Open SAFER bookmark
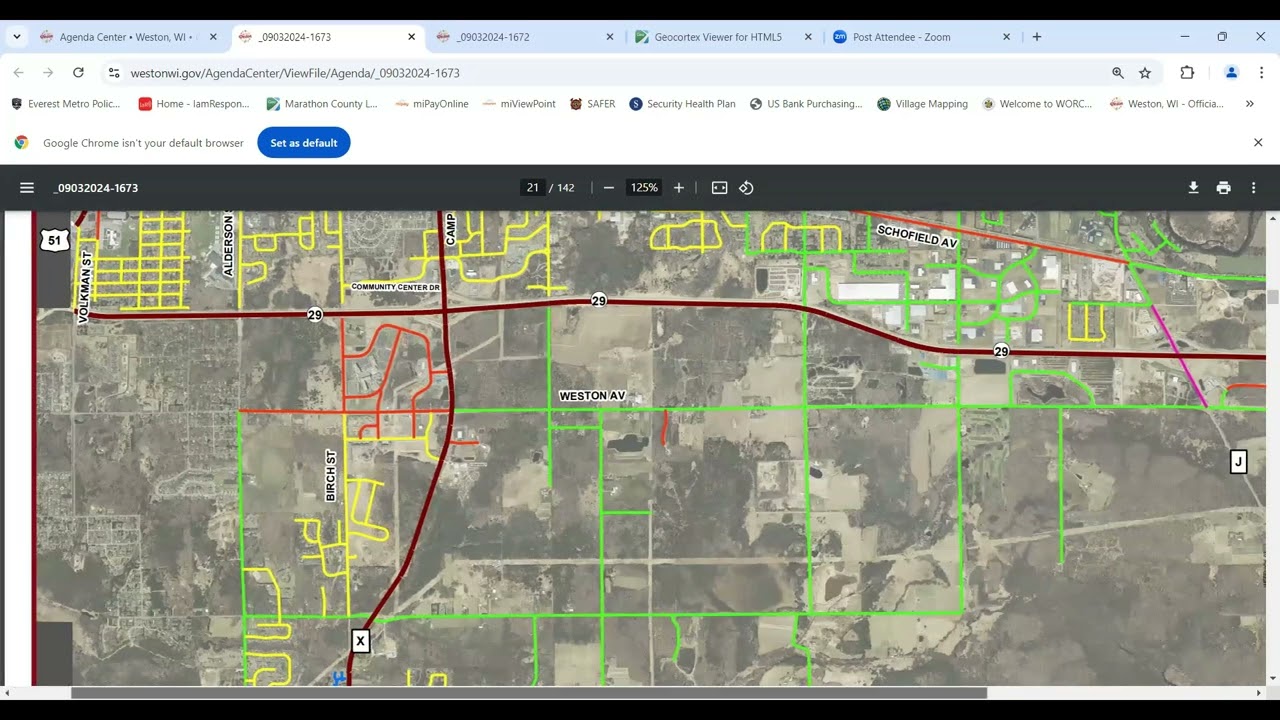 [593, 104]
